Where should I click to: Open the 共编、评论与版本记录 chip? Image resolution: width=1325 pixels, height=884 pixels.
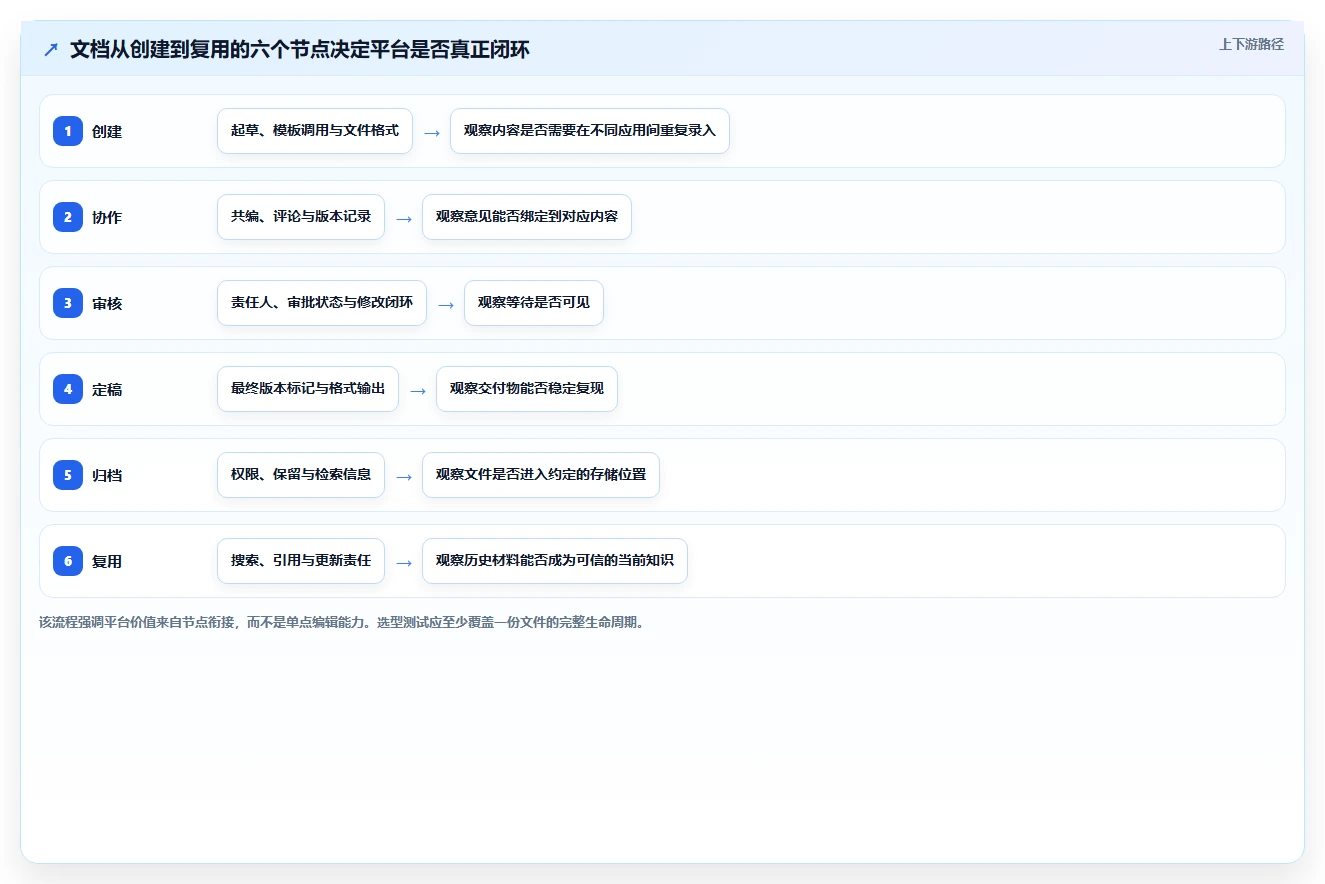[x=301, y=217]
